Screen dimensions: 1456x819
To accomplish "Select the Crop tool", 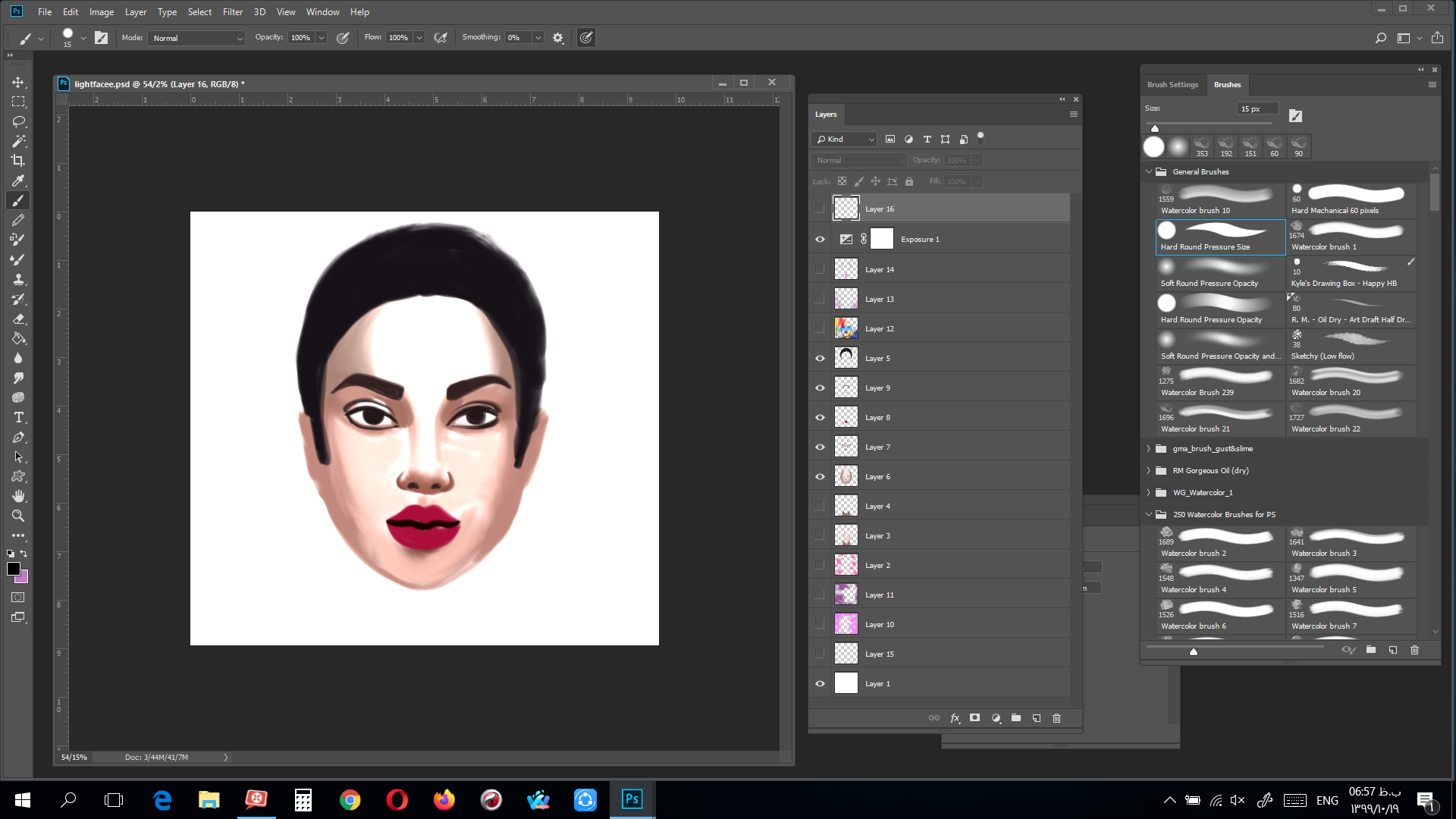I will [x=18, y=161].
